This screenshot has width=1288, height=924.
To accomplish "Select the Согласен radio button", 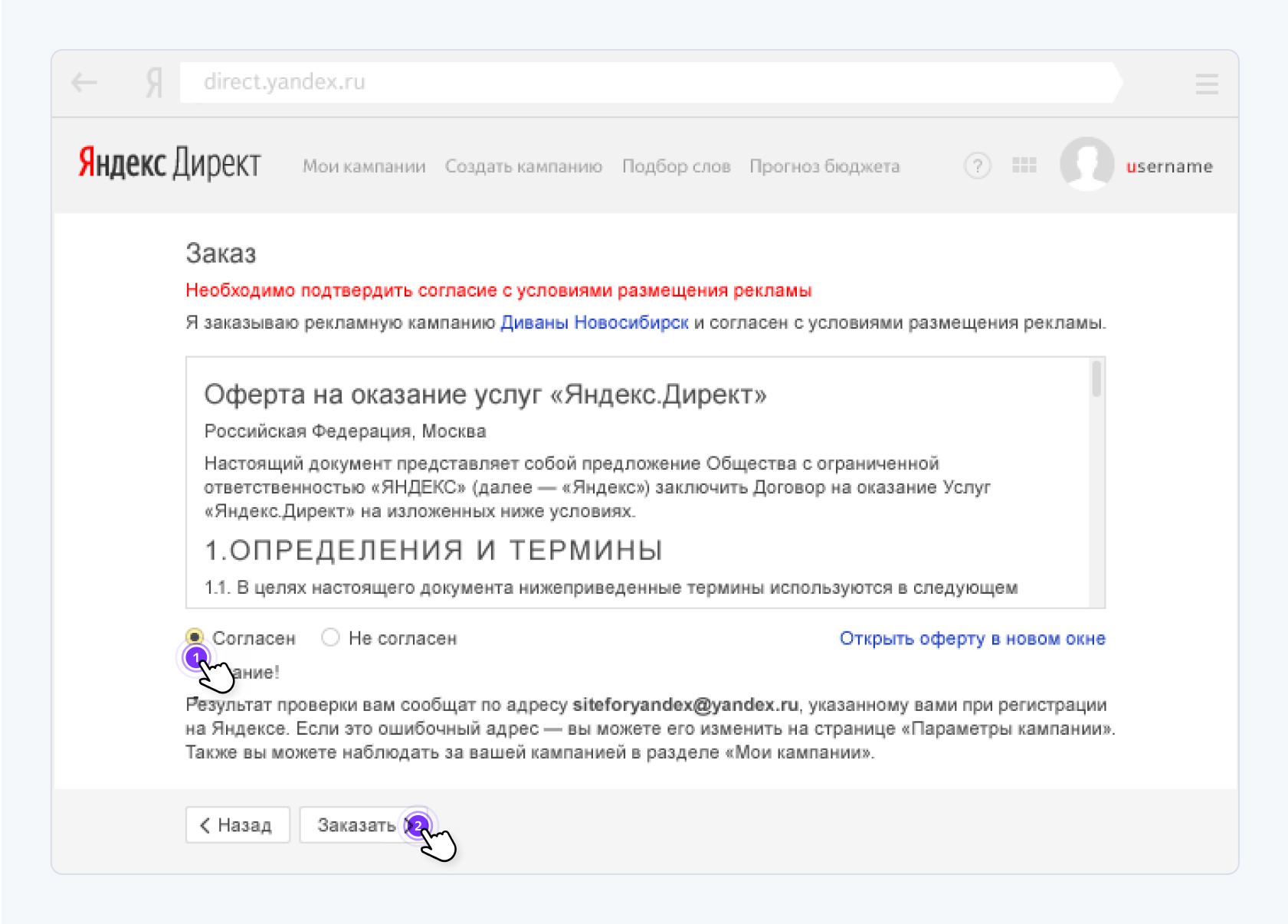I will (195, 637).
